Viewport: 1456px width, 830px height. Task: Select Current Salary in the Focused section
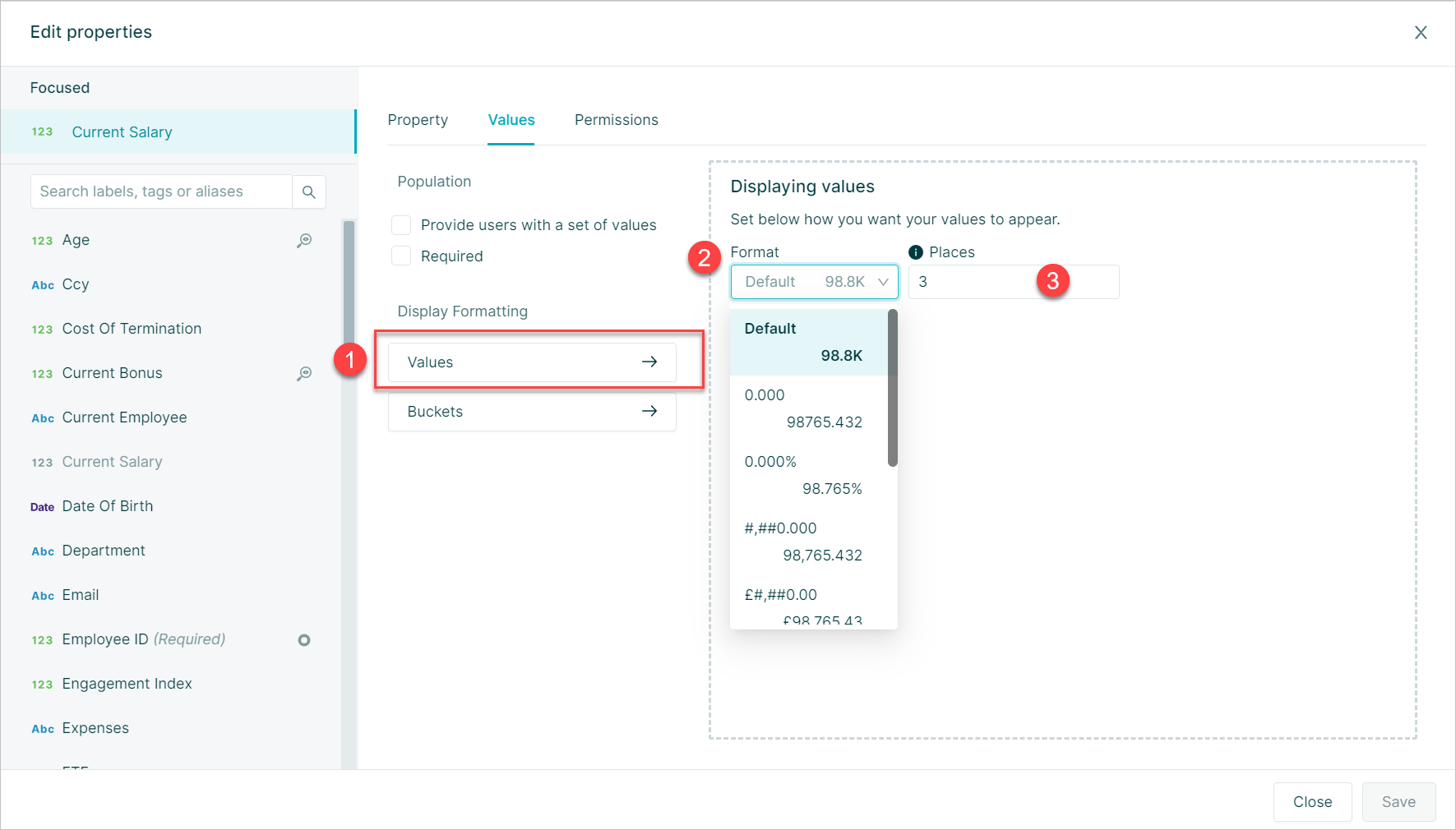point(178,131)
